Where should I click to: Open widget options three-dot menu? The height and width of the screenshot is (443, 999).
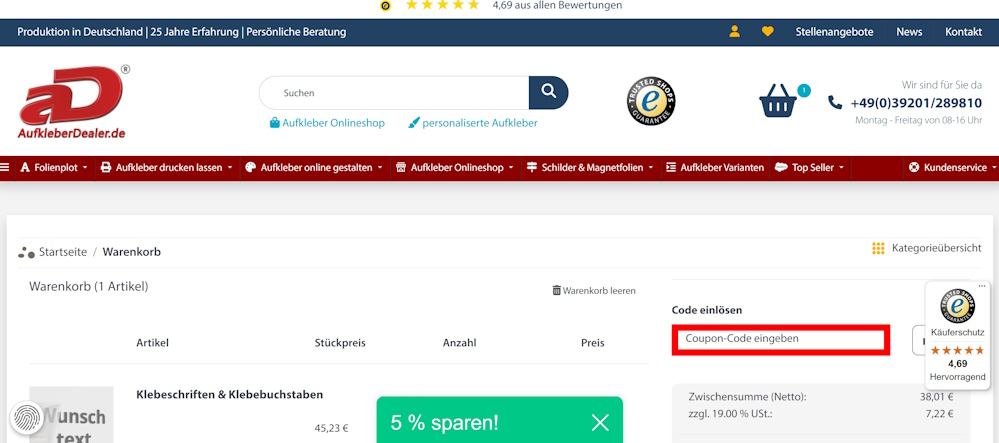[x=982, y=285]
